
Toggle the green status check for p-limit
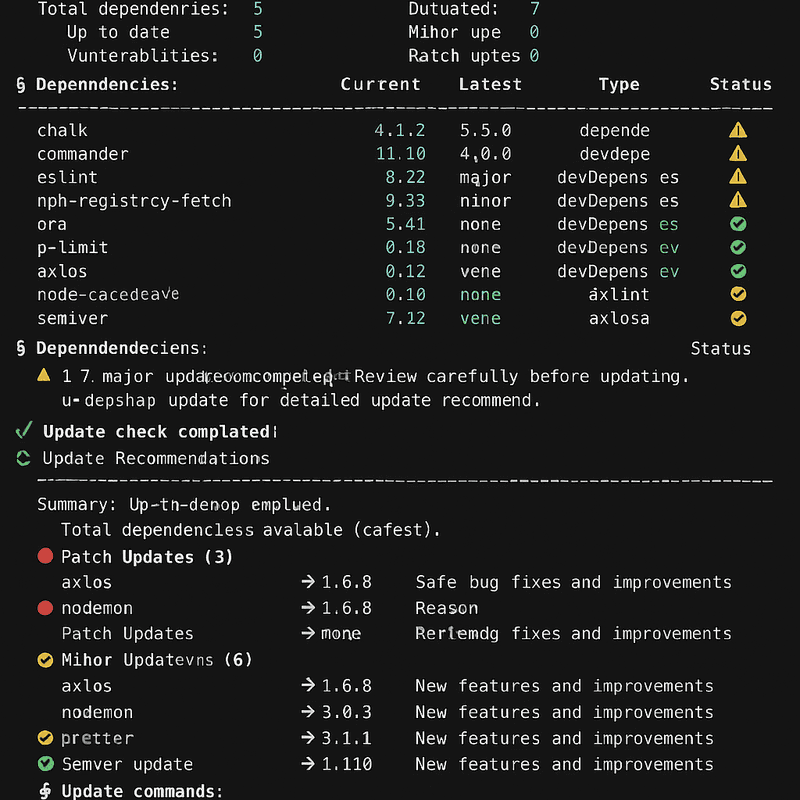pyautogui.click(x=738, y=247)
